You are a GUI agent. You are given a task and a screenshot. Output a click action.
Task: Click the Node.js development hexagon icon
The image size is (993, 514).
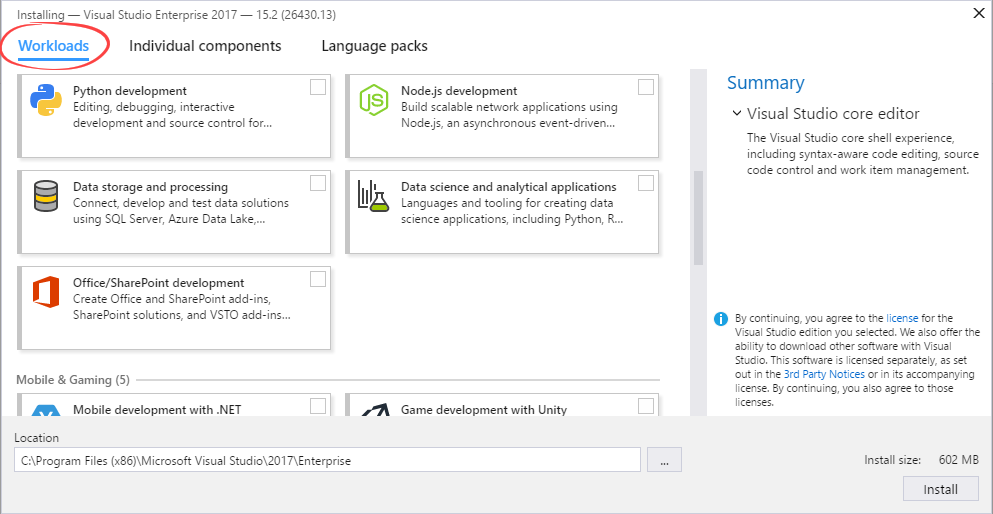pos(373,100)
